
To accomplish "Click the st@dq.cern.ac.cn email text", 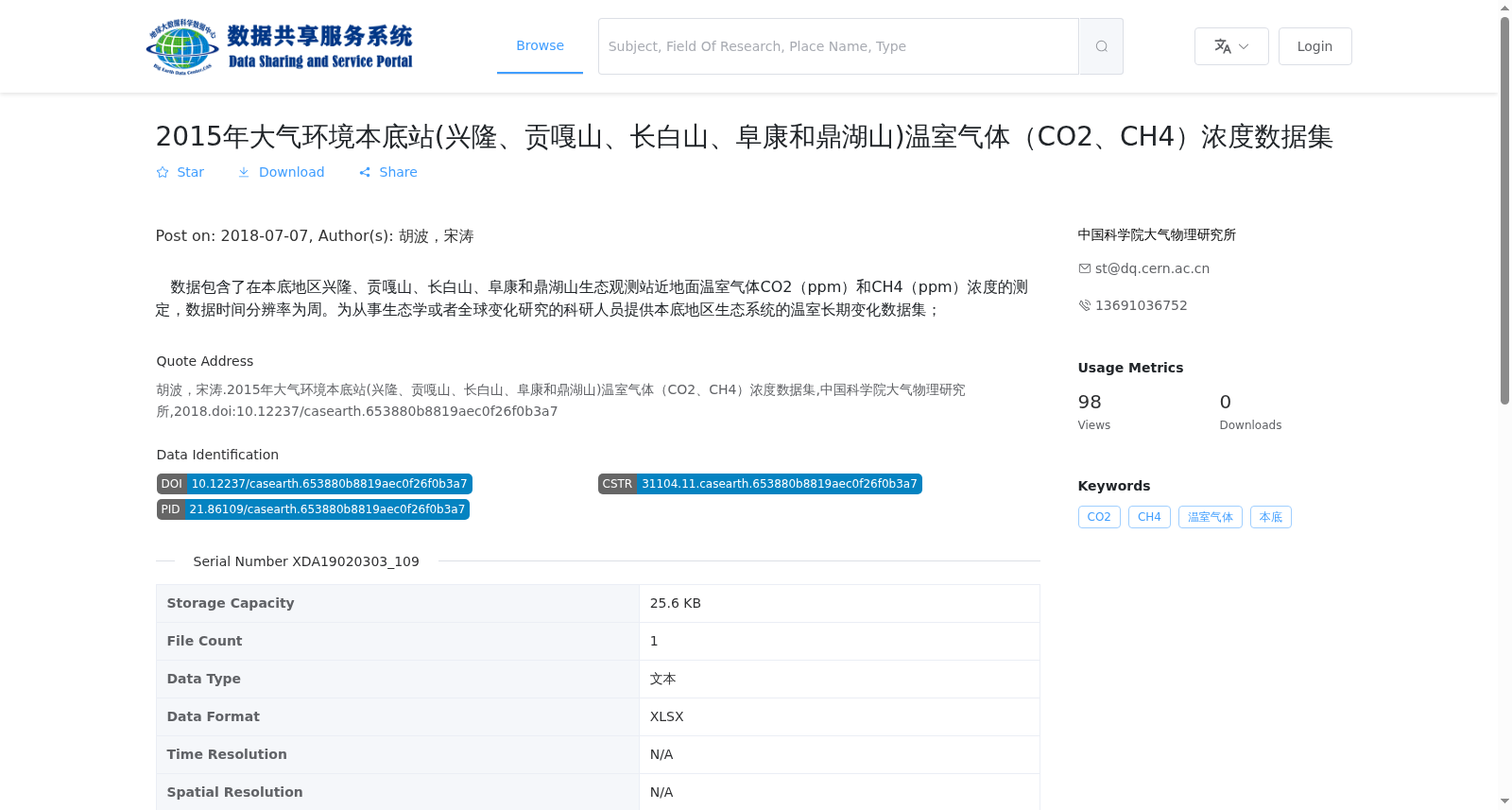I will pyautogui.click(x=1152, y=268).
